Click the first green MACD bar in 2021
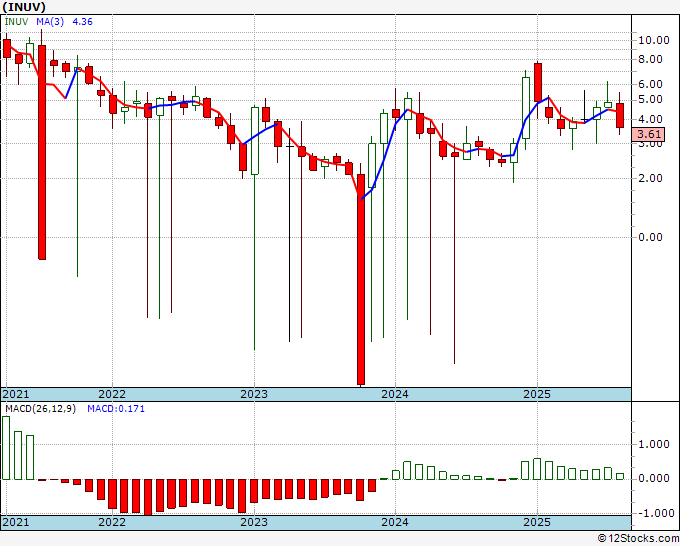The height and width of the screenshot is (546, 680). point(6,448)
